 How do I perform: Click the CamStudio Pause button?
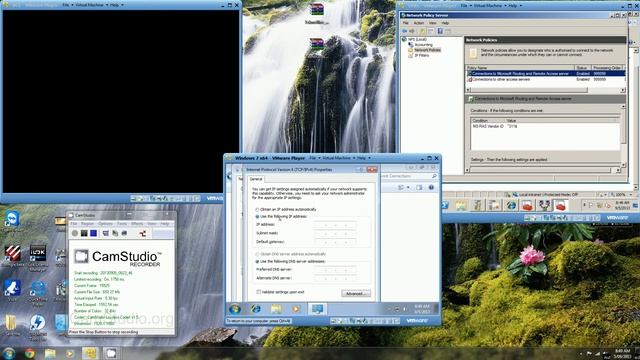84,233
